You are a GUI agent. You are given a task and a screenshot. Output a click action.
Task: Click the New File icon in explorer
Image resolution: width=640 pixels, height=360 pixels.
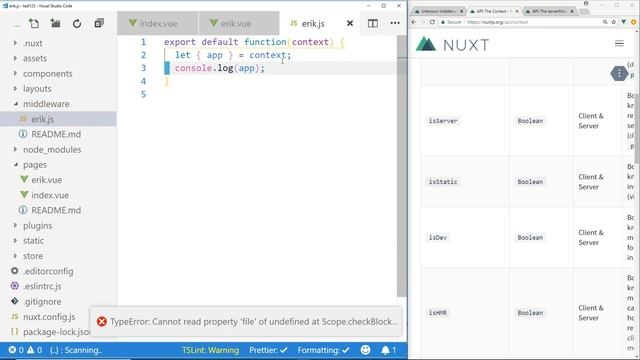[34, 23]
